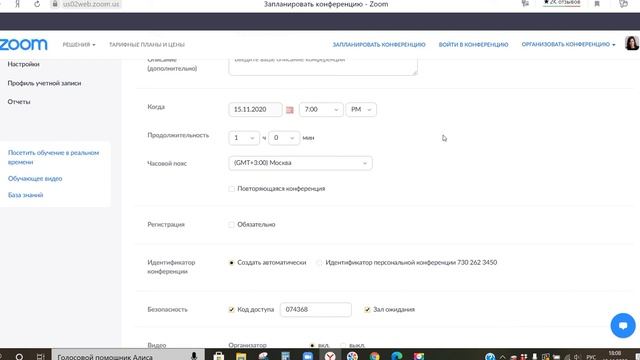Click the site lock security icon
Viewport: 640px width, 360px height.
coord(55,4)
